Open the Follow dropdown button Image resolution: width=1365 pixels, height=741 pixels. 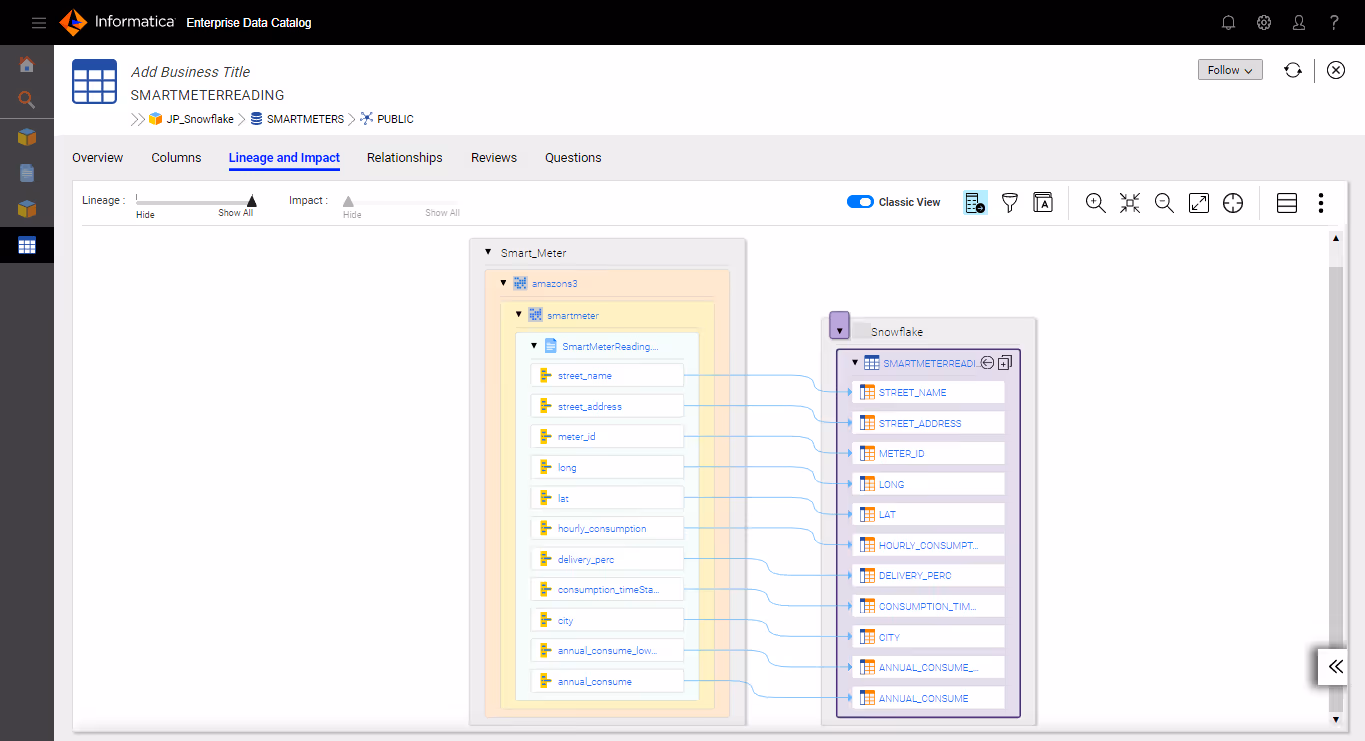pyautogui.click(x=1230, y=70)
